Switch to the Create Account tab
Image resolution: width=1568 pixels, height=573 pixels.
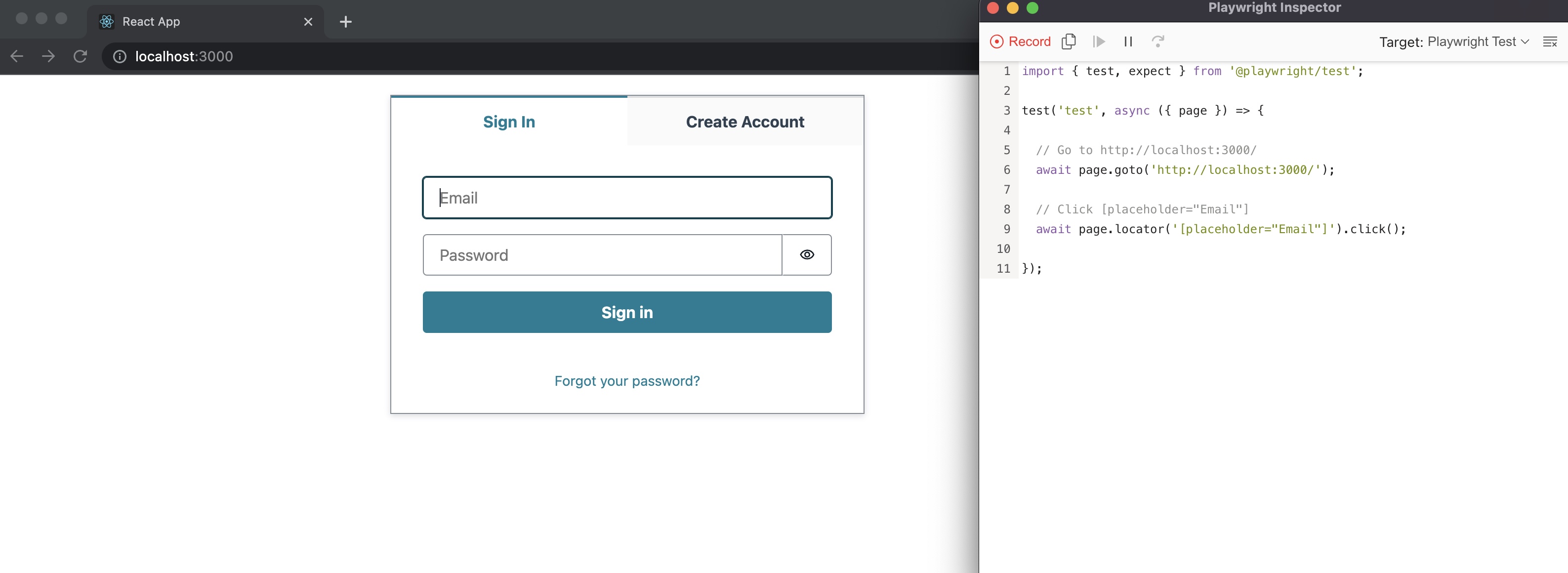(745, 122)
